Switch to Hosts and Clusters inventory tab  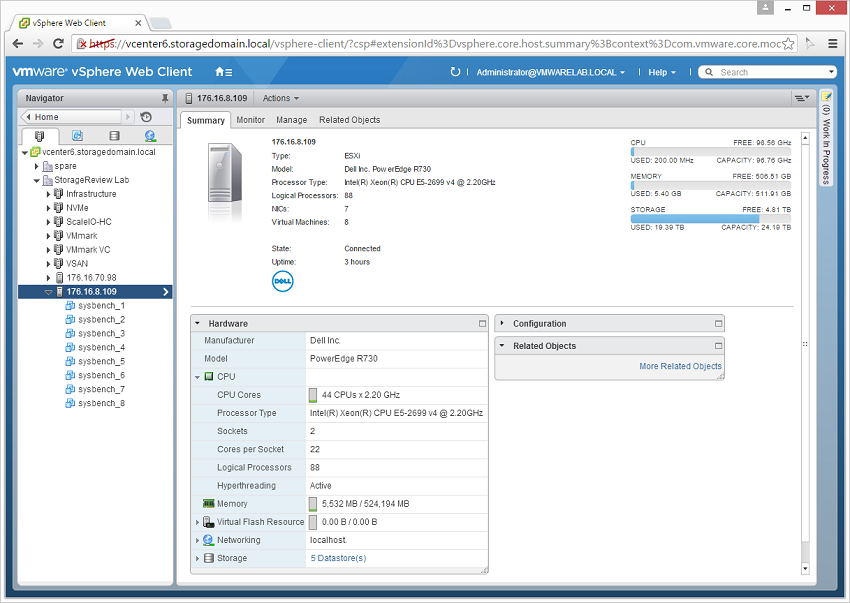[40, 136]
